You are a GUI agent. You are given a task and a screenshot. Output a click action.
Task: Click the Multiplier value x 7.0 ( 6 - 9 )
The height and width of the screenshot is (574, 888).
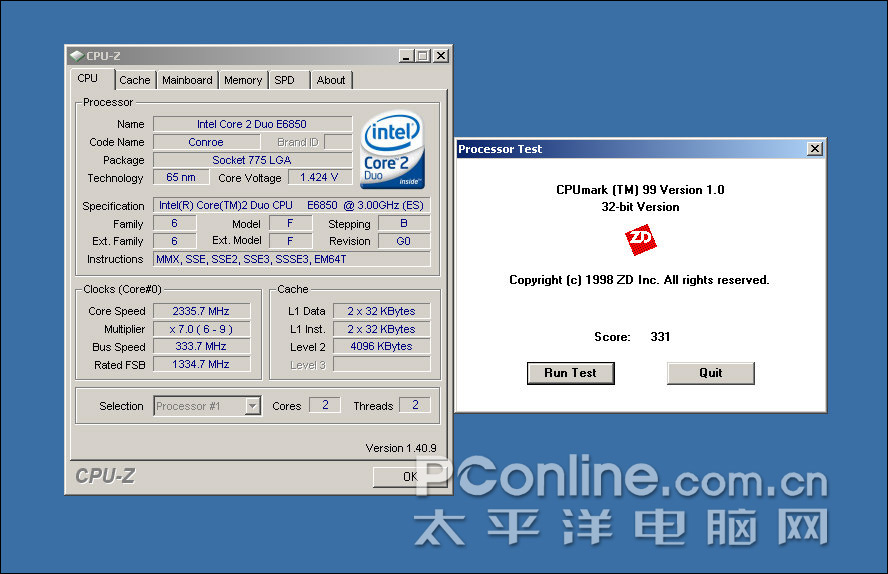click(x=202, y=329)
